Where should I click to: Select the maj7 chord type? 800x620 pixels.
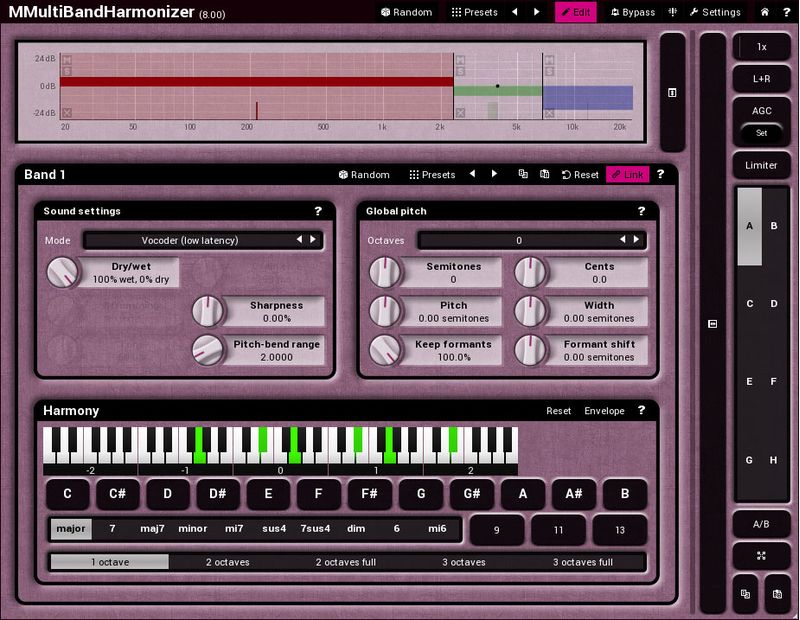153,529
